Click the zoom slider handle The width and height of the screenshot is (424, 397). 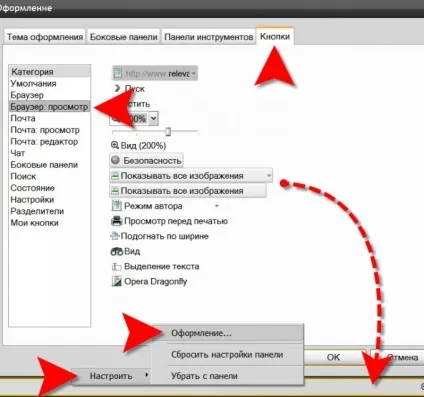coord(168,132)
